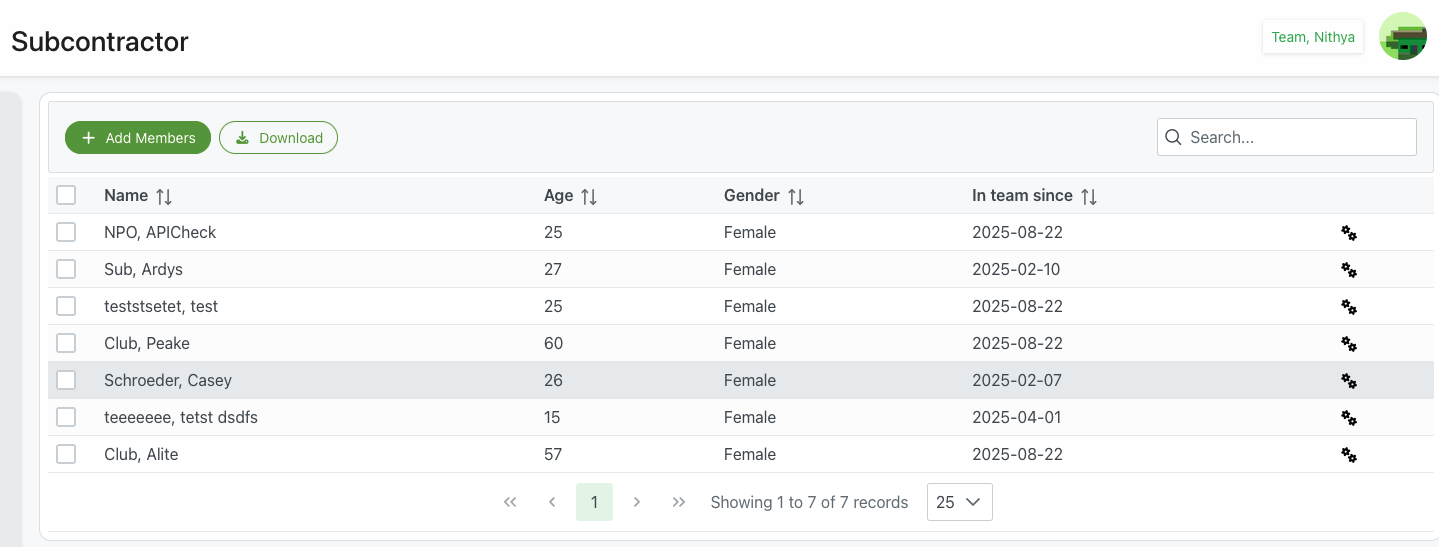Click the Add Members button
This screenshot has width=1439, height=547.
click(138, 138)
